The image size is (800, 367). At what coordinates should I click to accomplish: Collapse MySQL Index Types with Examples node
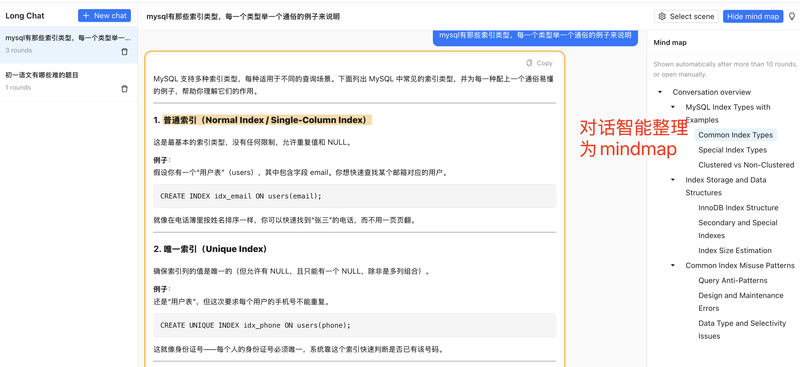pyautogui.click(x=673, y=107)
